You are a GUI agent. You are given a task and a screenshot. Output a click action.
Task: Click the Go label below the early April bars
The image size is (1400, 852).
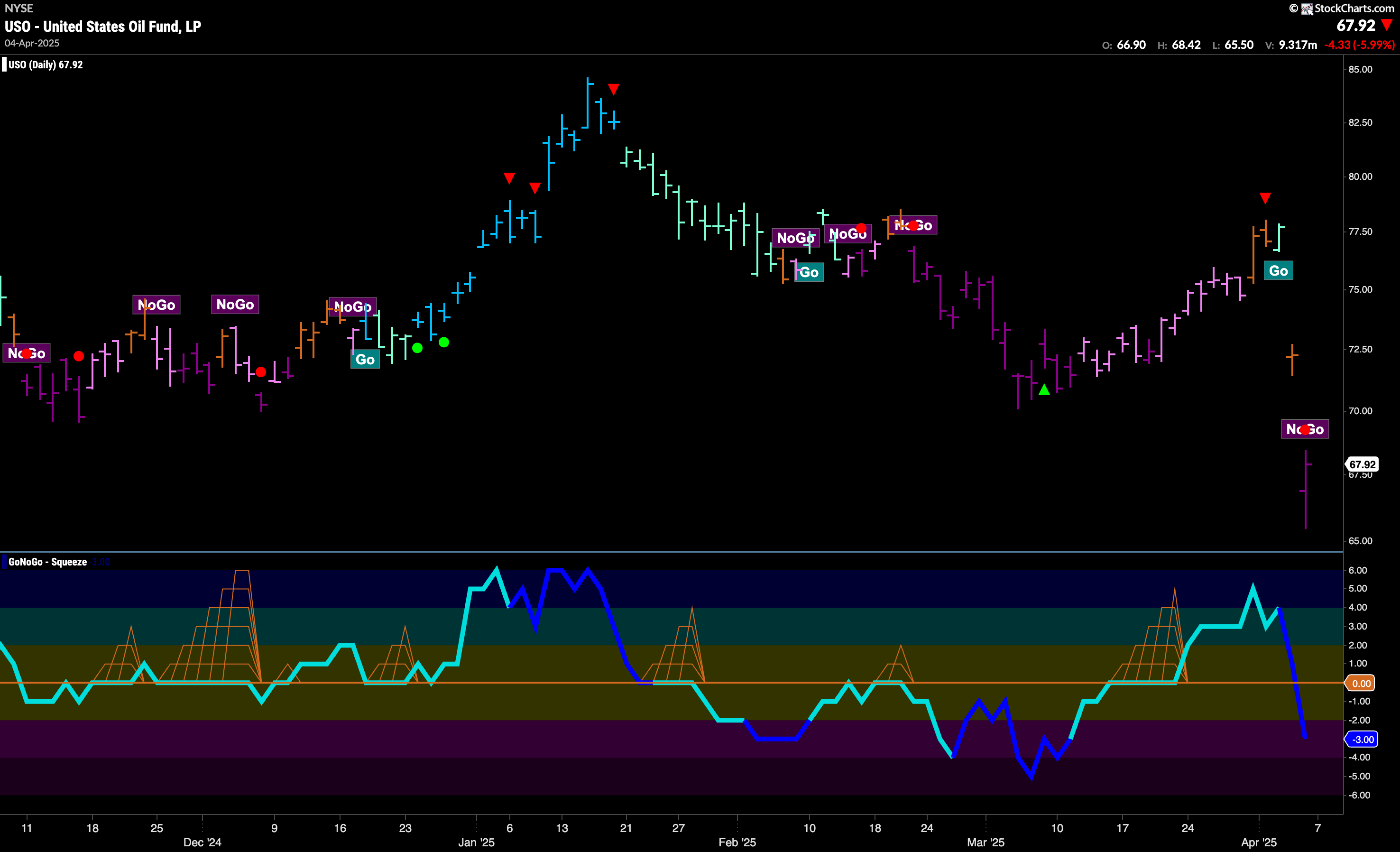tap(1279, 270)
